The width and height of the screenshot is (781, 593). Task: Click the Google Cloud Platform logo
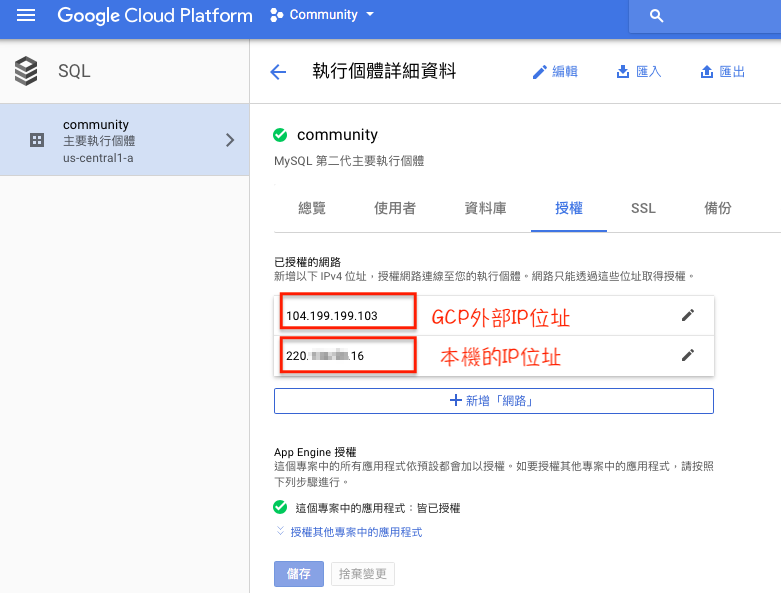coord(155,15)
